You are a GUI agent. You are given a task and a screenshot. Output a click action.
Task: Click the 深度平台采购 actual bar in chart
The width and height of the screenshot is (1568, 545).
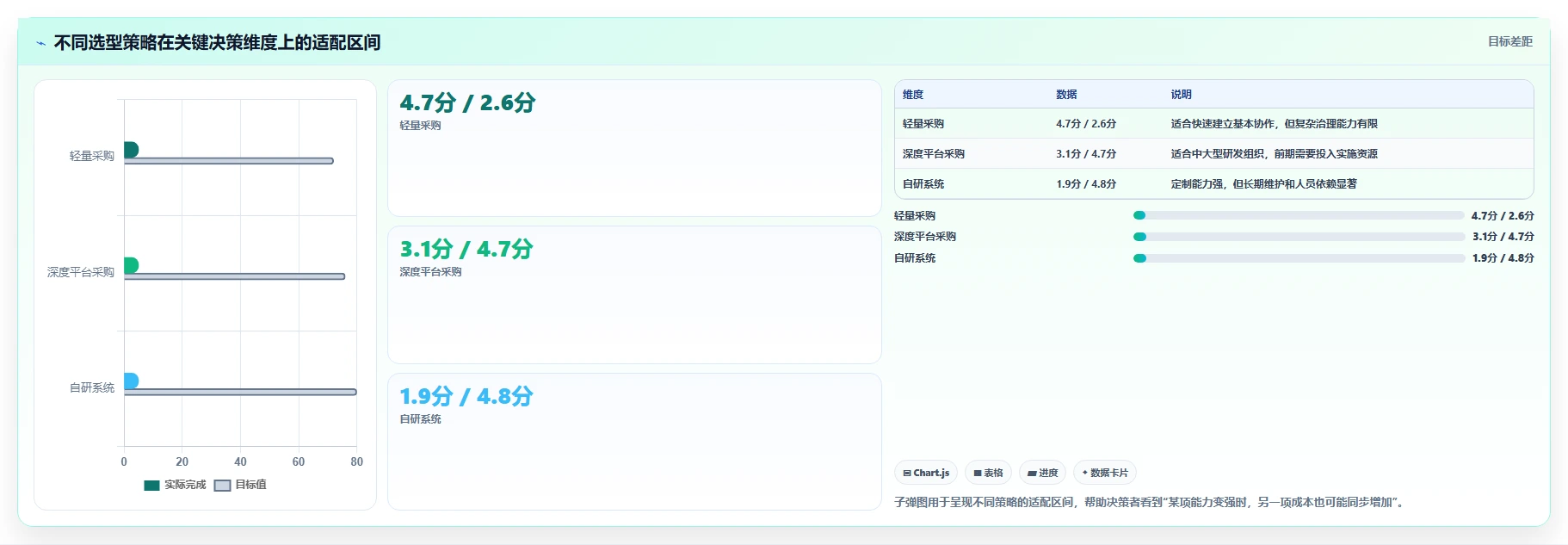tap(131, 265)
